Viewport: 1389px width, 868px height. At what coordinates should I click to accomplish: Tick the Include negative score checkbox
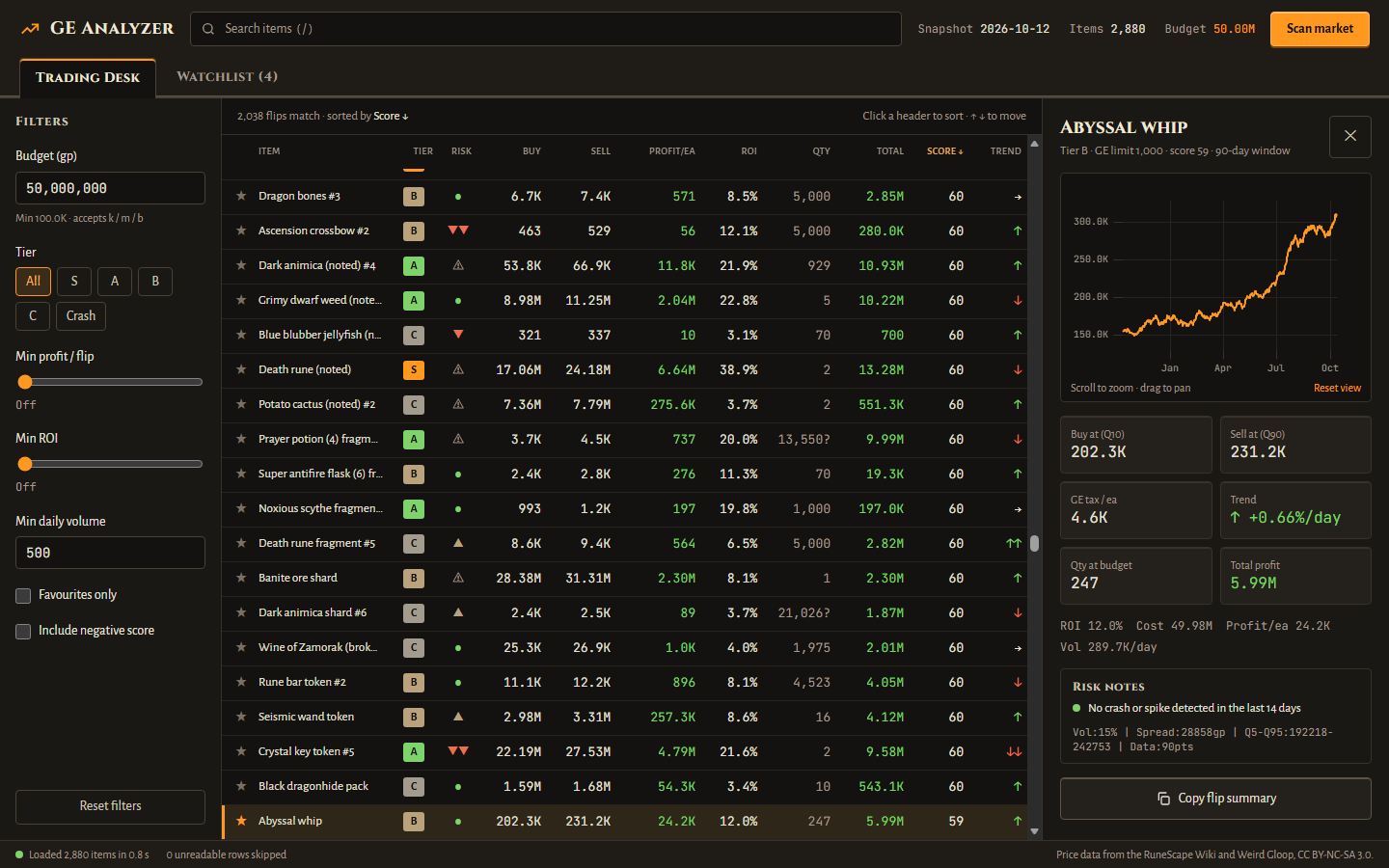click(x=23, y=632)
